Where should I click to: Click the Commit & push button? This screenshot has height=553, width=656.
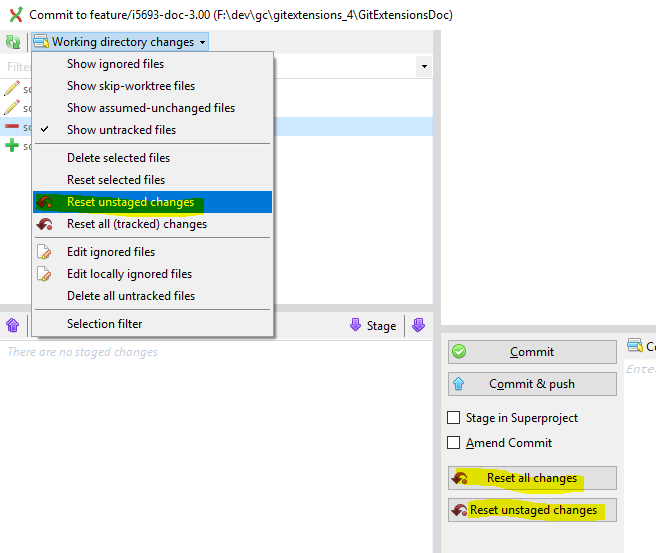[532, 384]
